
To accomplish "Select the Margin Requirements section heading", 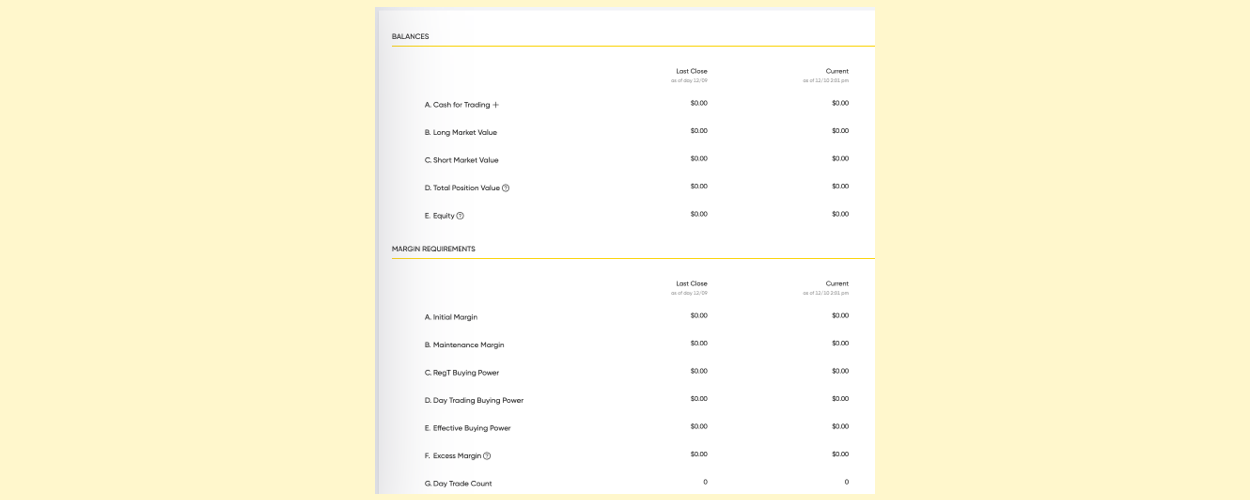I will (x=433, y=249).
